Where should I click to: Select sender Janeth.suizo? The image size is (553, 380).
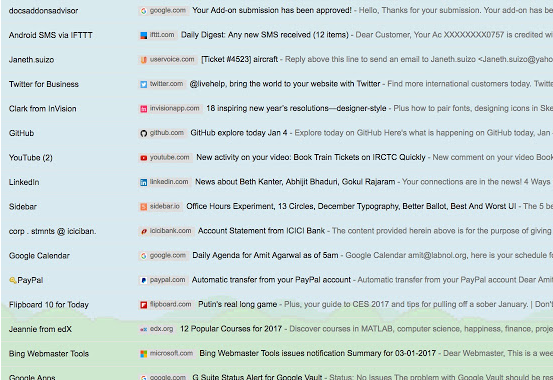31,60
